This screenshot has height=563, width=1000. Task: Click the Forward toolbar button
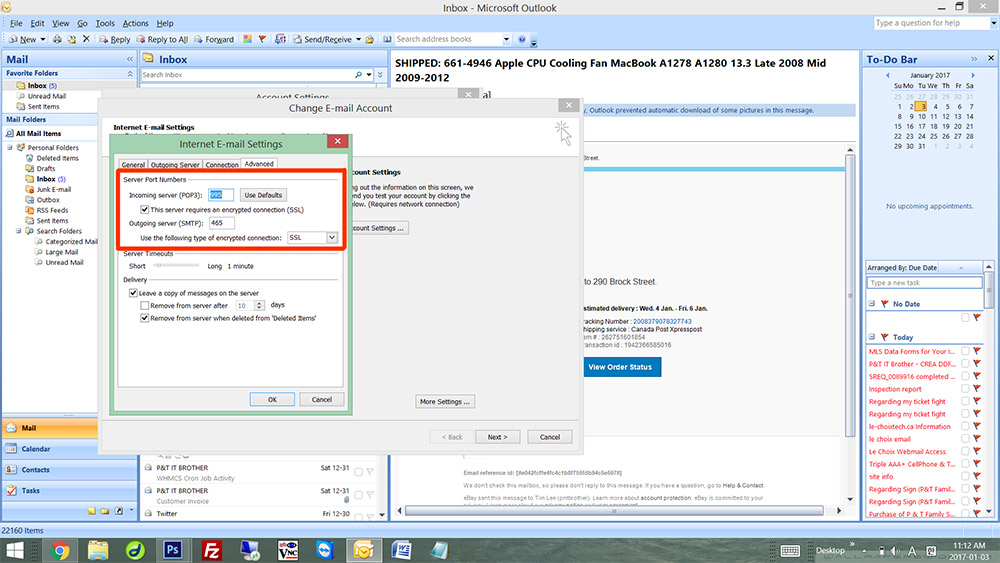214,40
